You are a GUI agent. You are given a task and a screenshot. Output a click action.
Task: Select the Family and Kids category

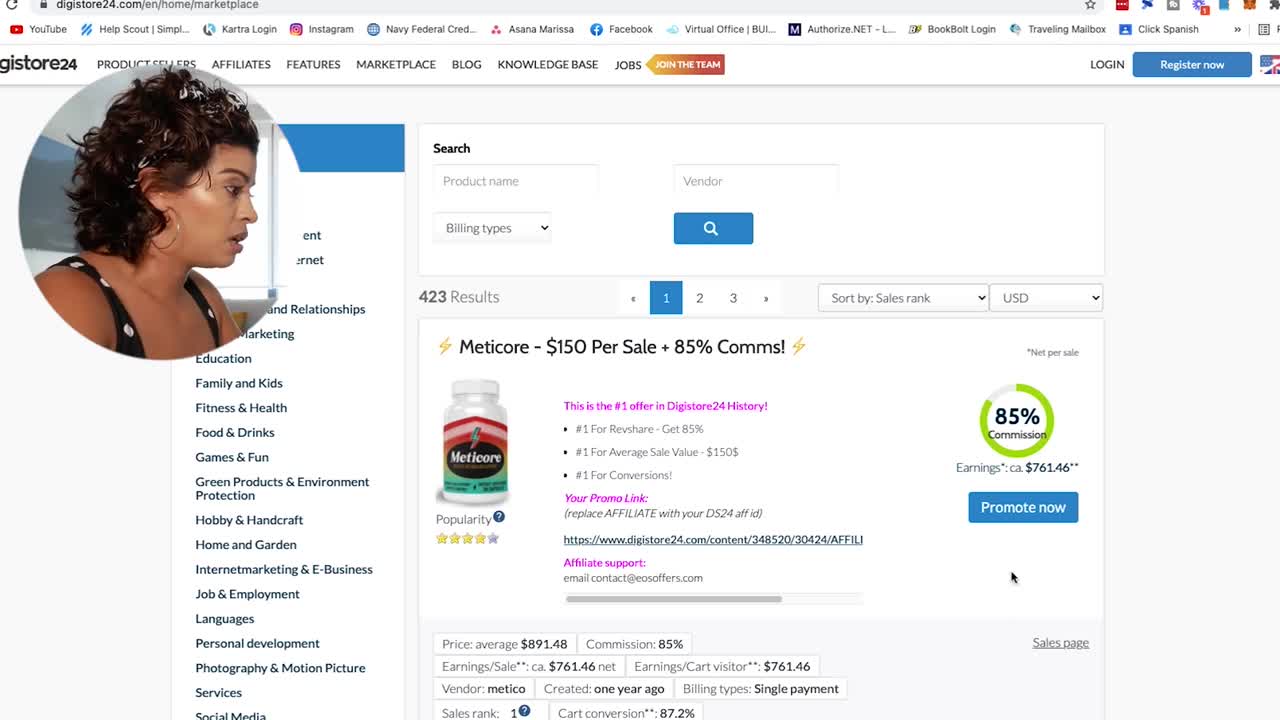[x=239, y=383]
